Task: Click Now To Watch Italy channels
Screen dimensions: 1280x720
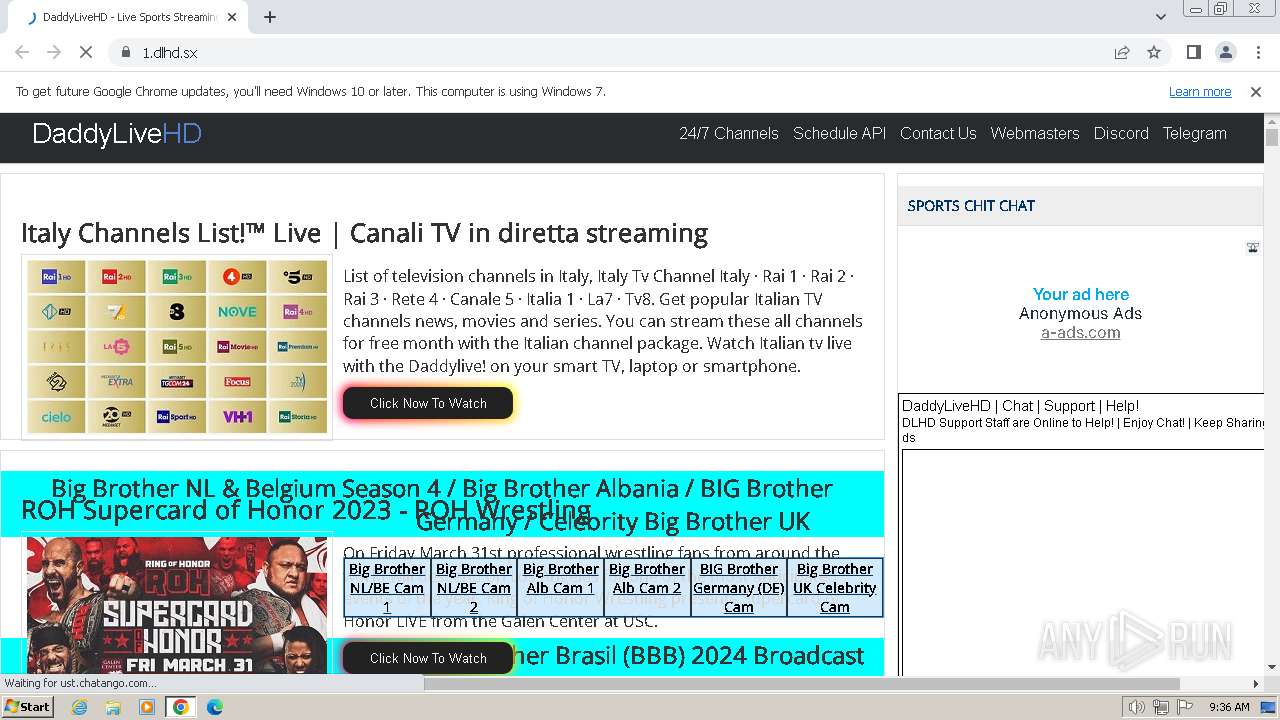Action: [x=428, y=403]
